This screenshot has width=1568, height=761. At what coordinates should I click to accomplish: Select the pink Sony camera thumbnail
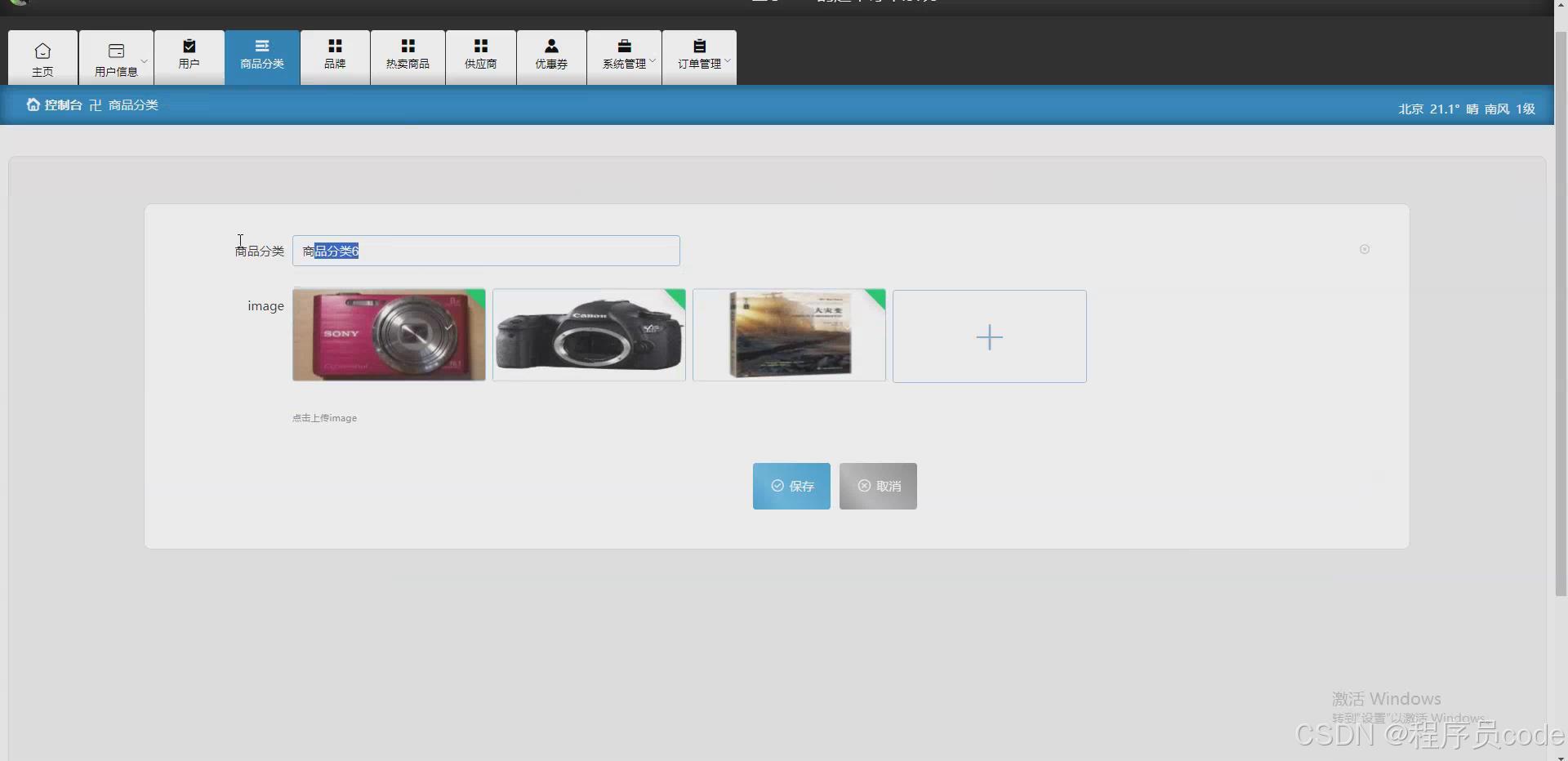click(389, 335)
